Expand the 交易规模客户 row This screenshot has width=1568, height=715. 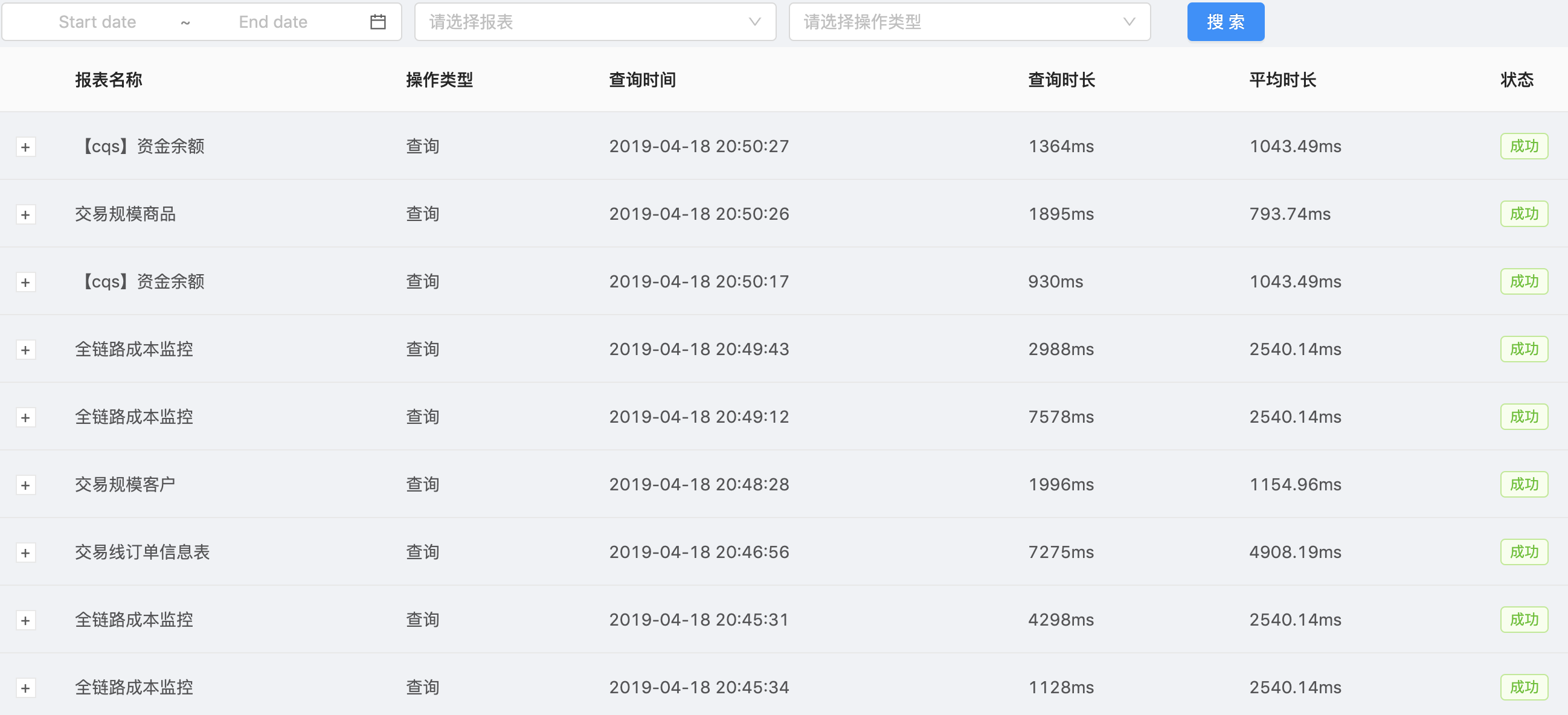(25, 485)
